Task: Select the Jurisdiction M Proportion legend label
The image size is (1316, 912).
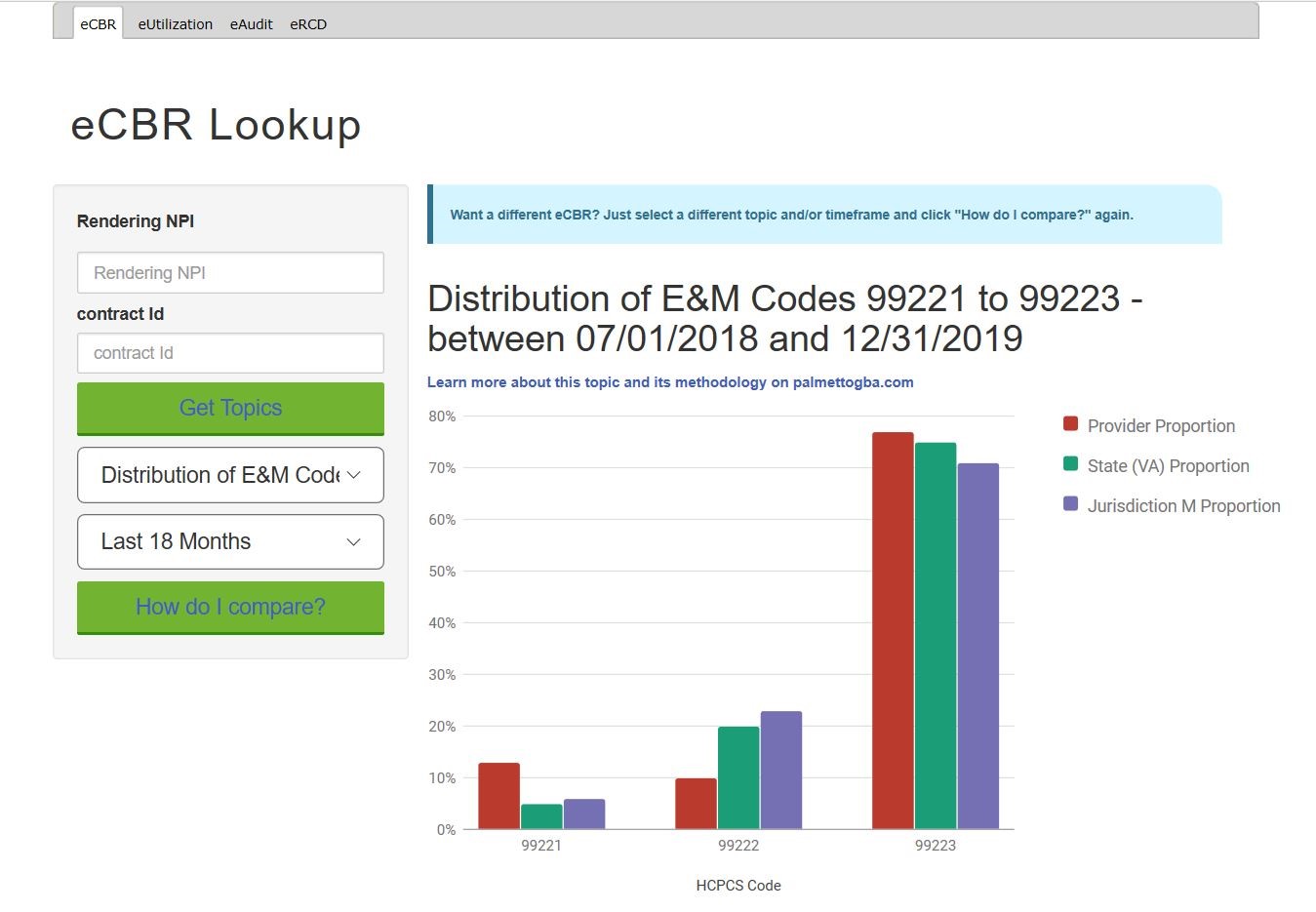Action: pyautogui.click(x=1183, y=506)
